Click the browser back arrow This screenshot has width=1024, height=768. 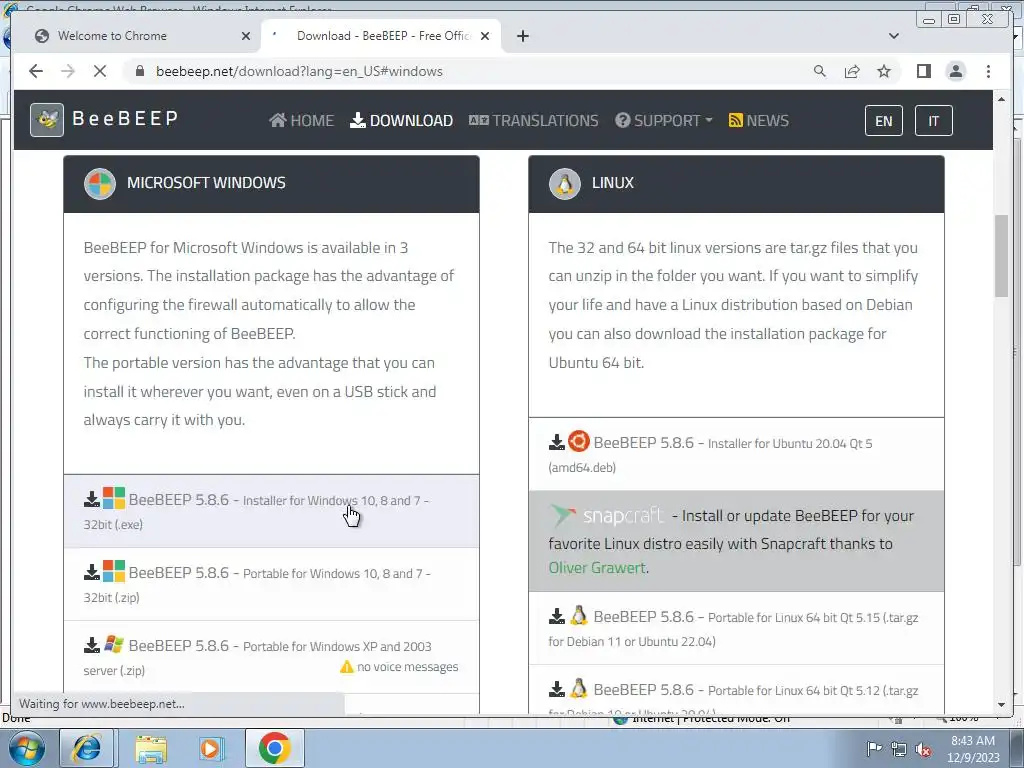click(36, 71)
